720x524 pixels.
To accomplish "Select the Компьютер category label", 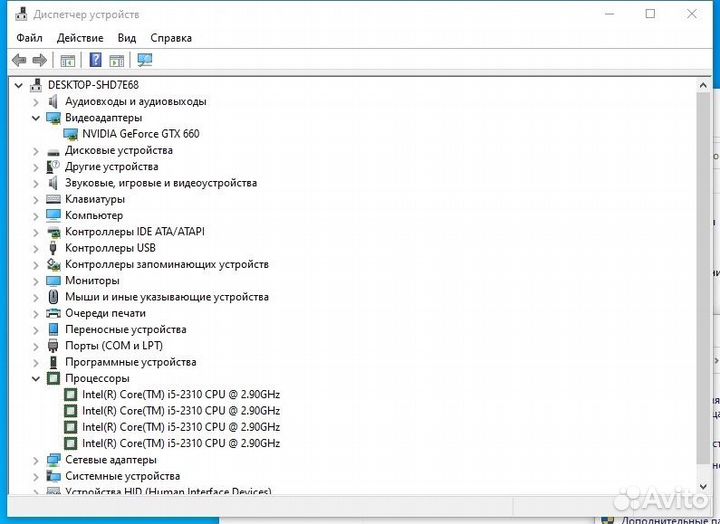I will (94, 215).
